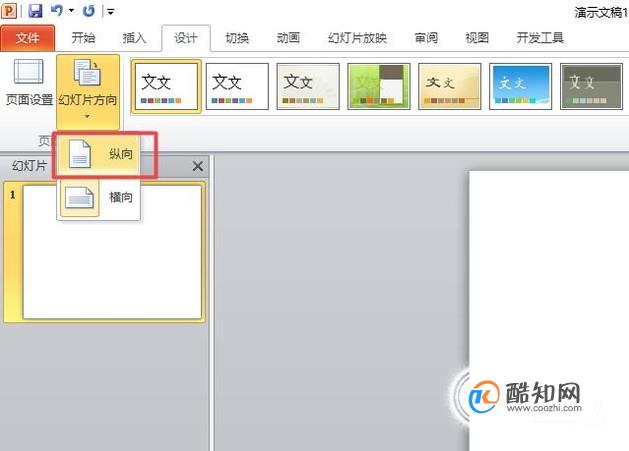This screenshot has width=629, height=451.
Task: Switch to the 插入 tab
Action: coord(134,38)
